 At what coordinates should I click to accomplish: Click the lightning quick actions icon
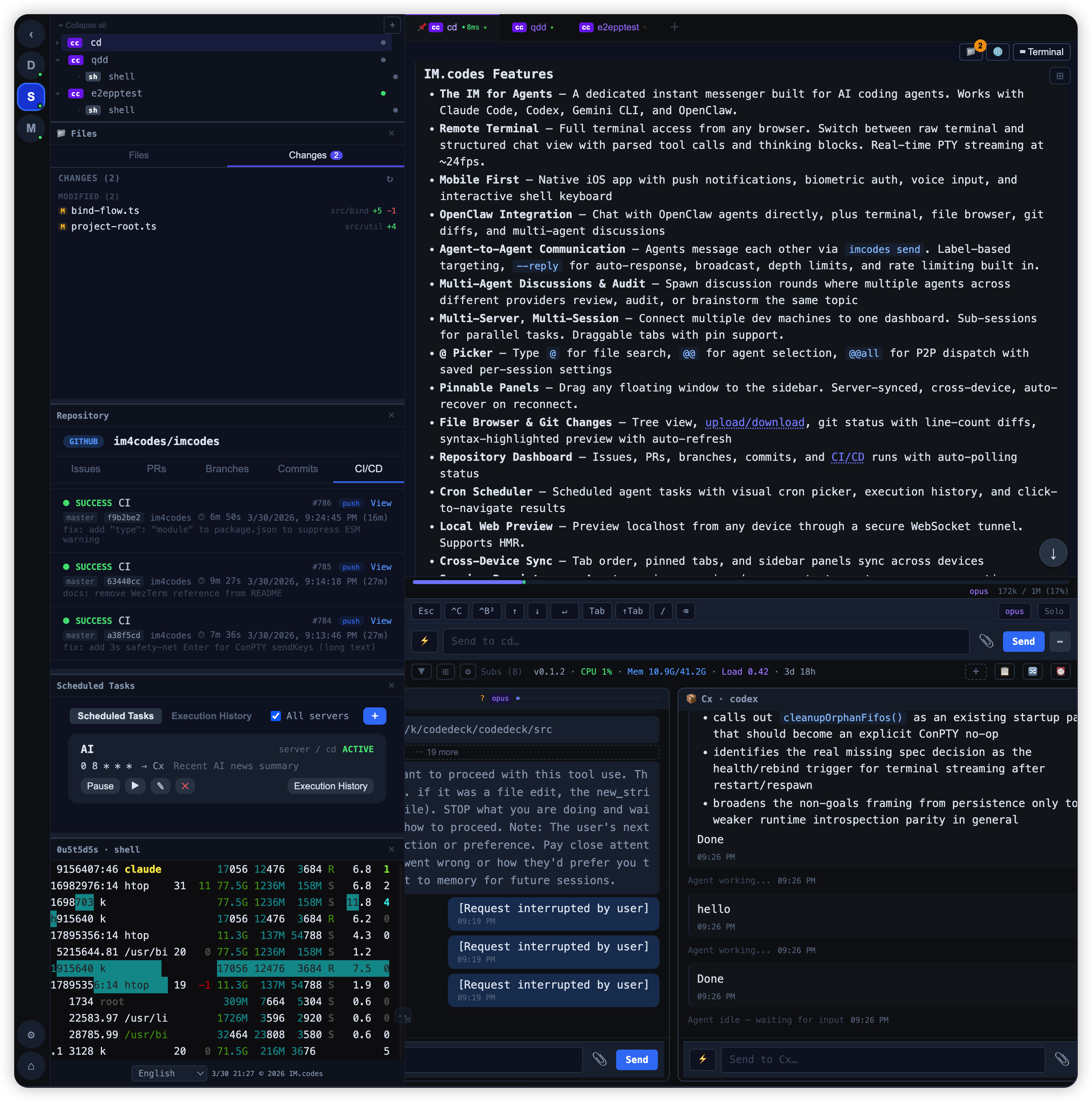click(x=425, y=641)
